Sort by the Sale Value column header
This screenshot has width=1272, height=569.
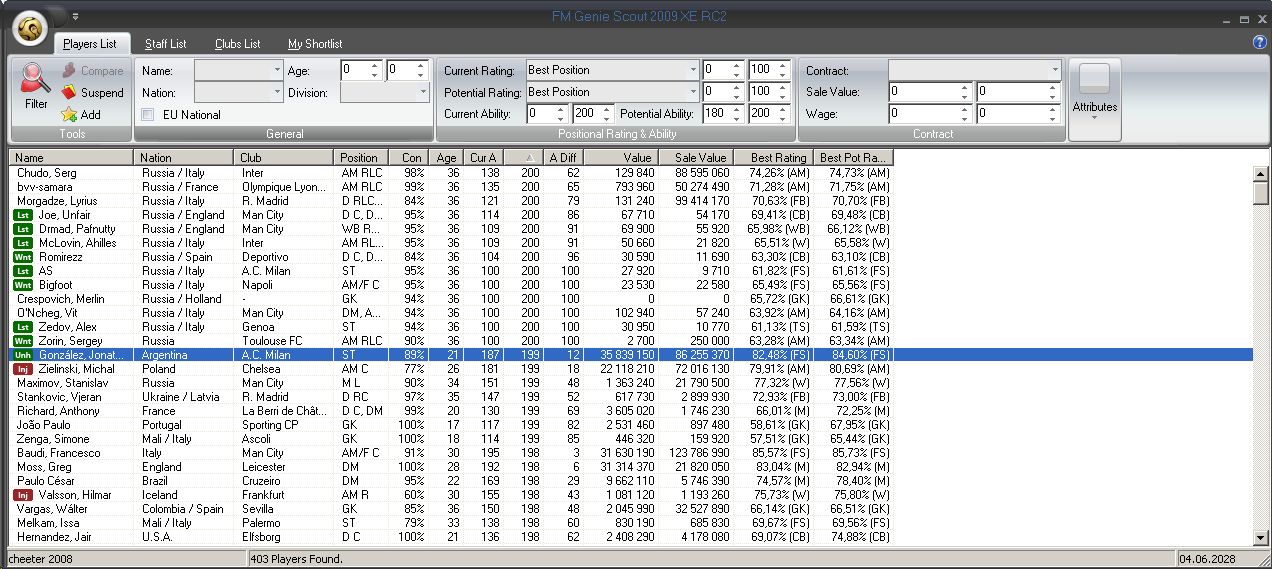coord(699,157)
